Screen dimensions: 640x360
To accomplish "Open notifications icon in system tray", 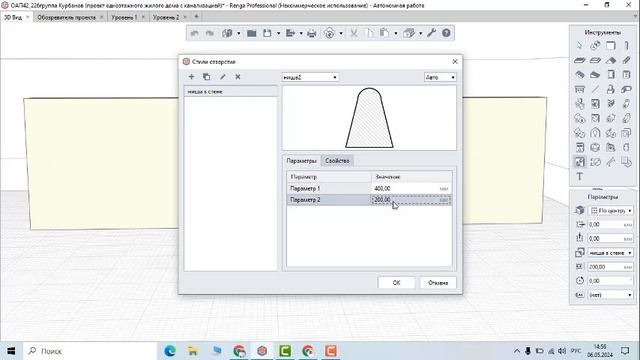I will (625, 351).
